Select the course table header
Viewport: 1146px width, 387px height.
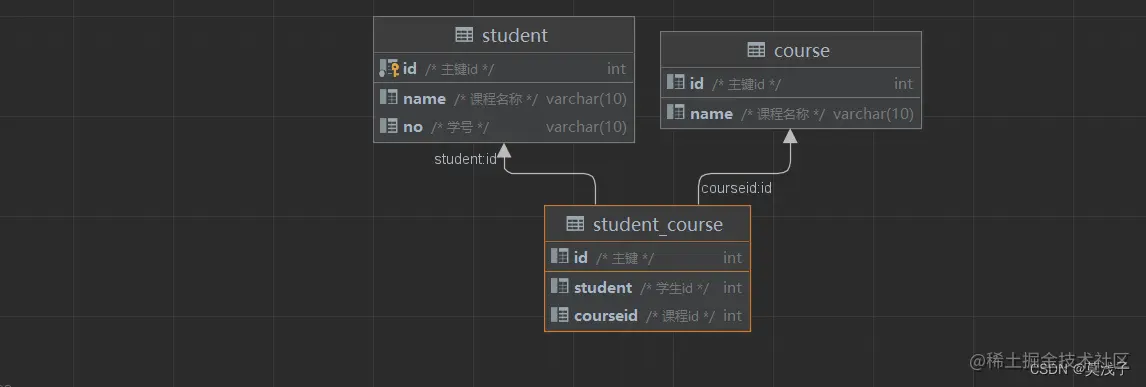click(791, 50)
